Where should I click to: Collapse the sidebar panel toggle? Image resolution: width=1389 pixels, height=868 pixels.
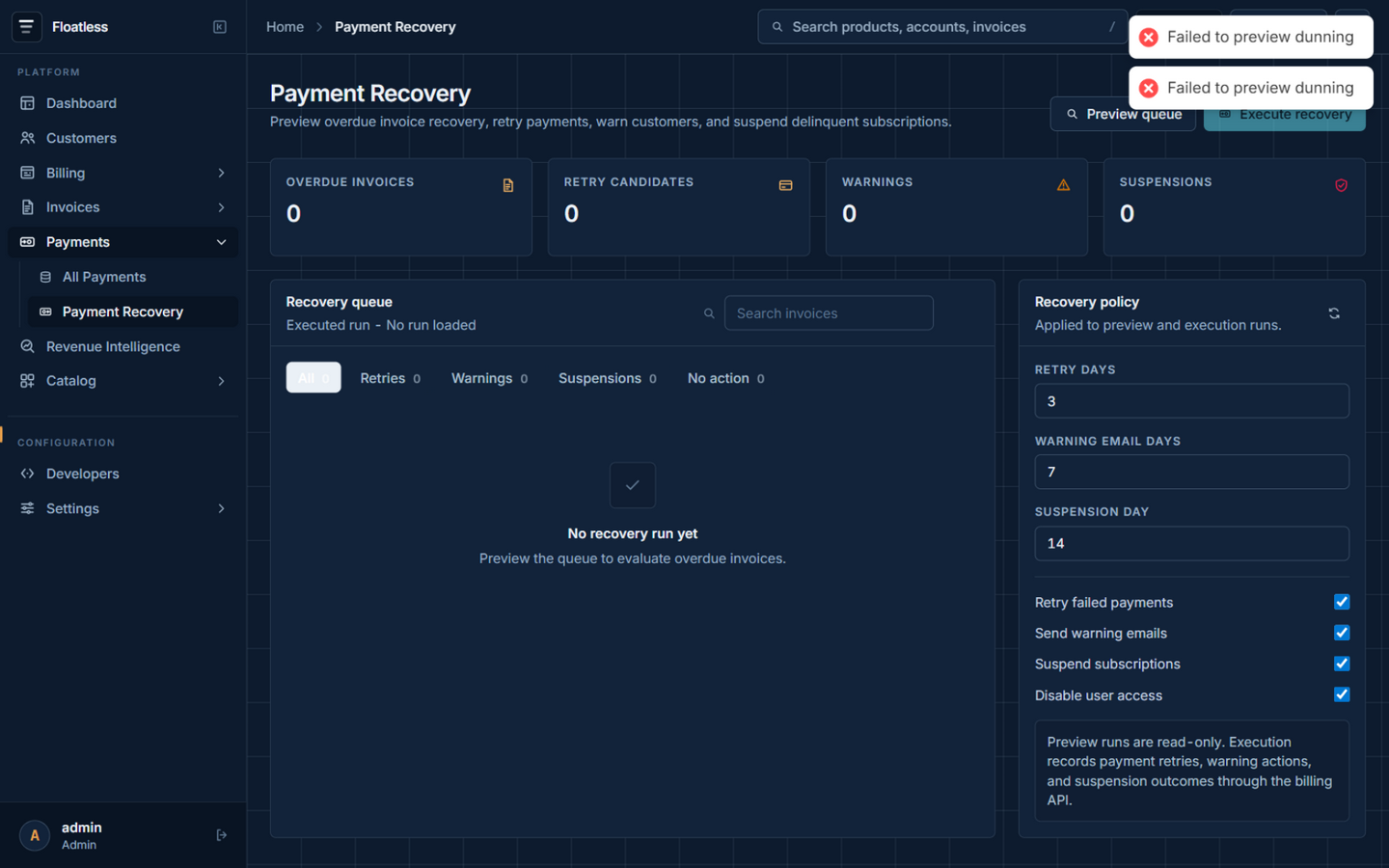220,27
